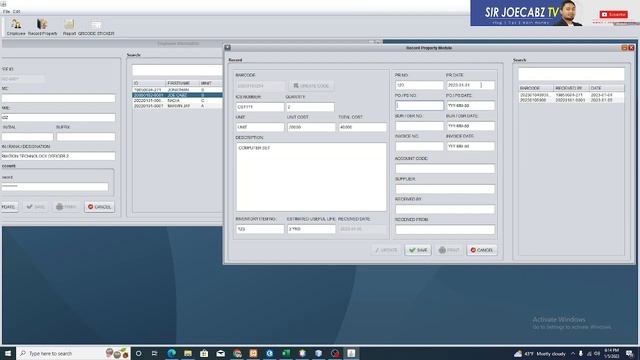Focus the Quantity field
The image size is (640, 360).
(310, 107)
